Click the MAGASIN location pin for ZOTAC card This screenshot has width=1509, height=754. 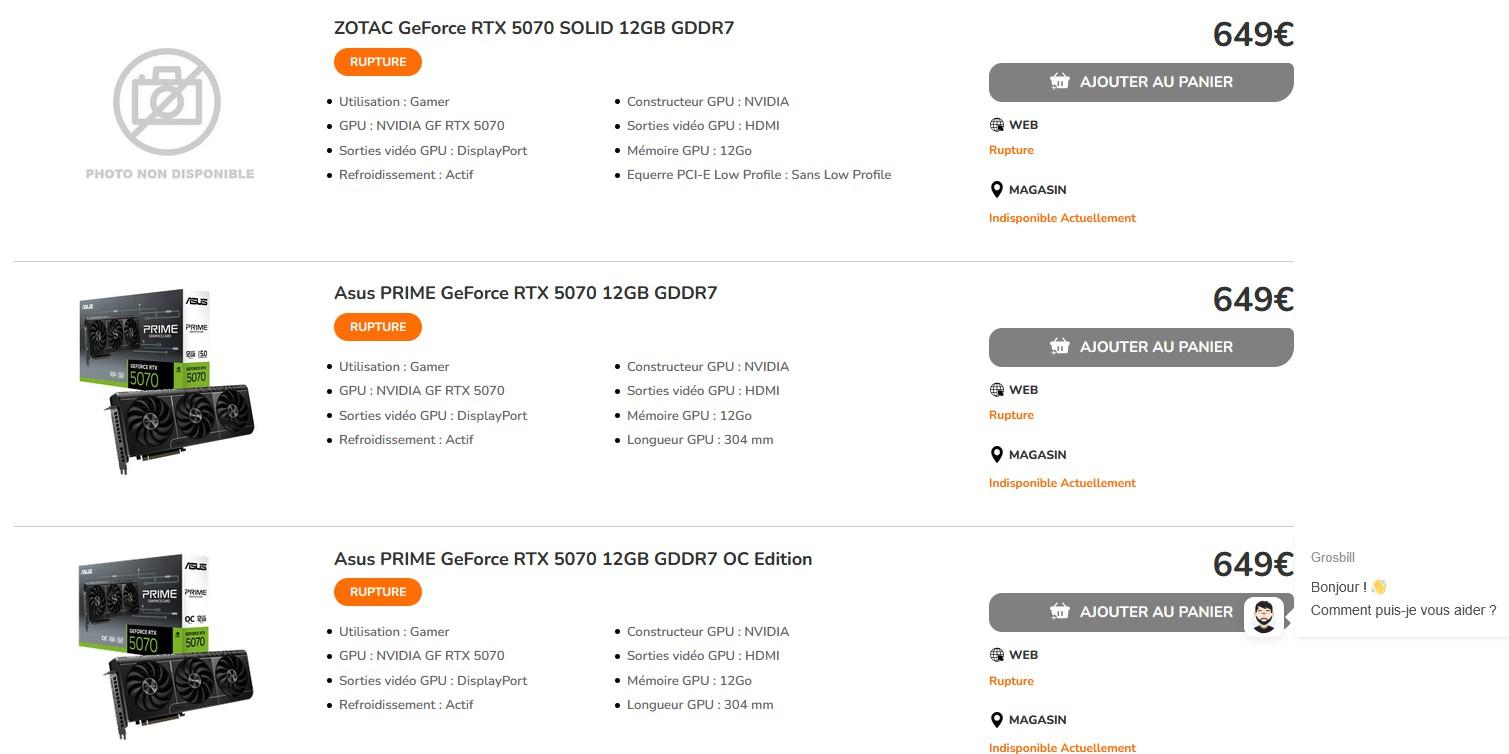[996, 190]
